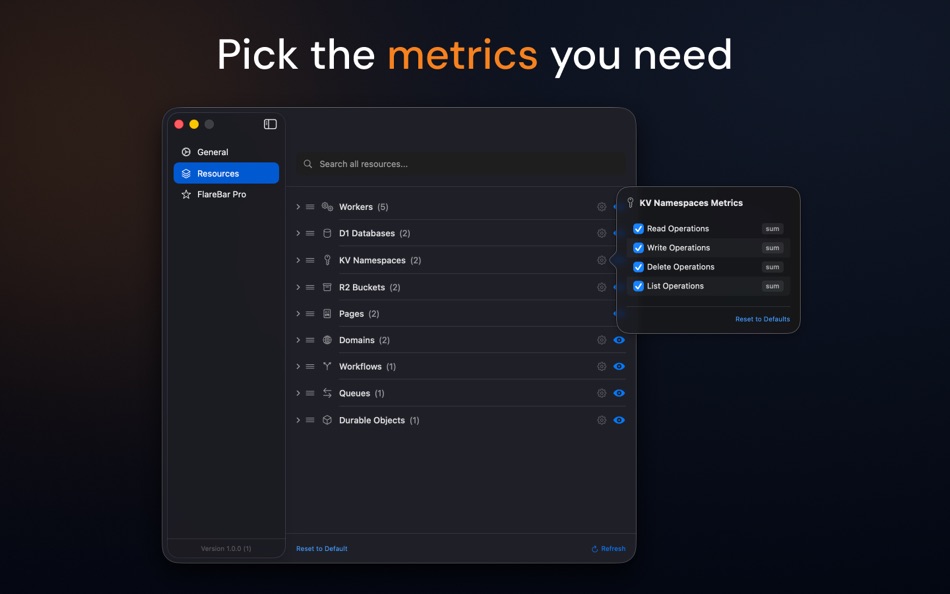
Task: Open metrics settings gear for Durable Objects
Action: click(602, 420)
